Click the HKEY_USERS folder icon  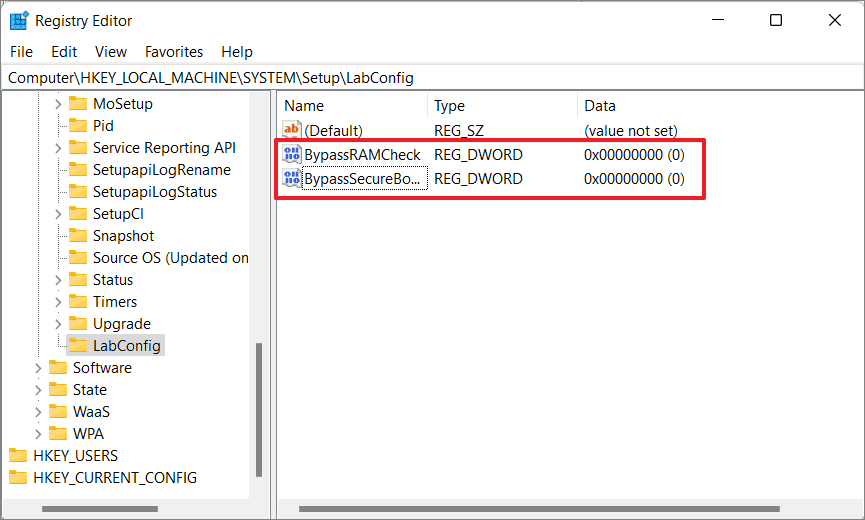18,455
